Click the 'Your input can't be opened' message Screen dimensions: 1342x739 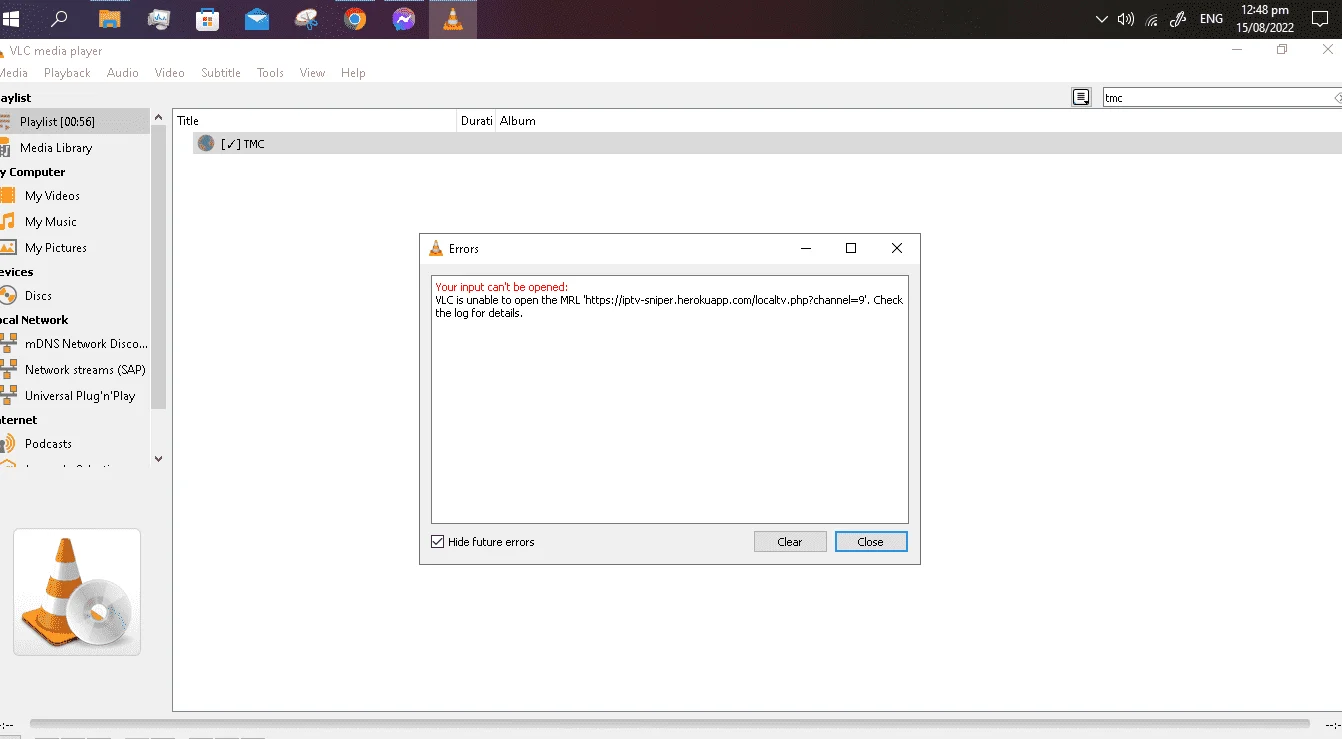501,287
